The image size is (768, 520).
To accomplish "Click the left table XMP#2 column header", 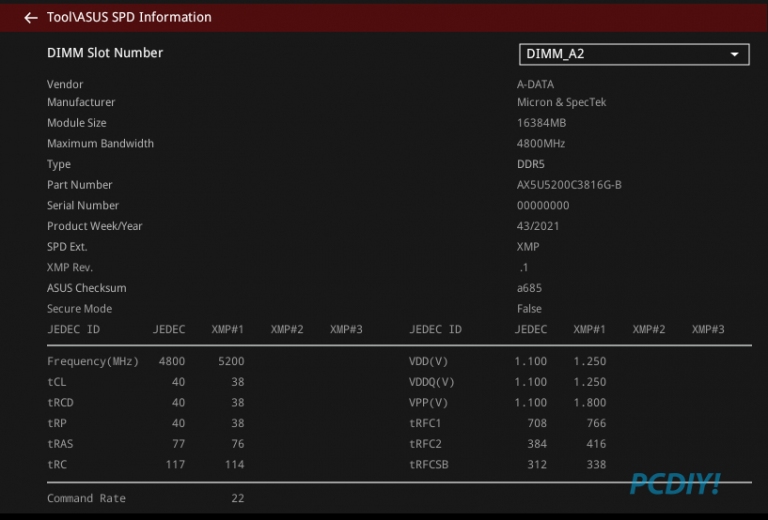I will 287,330.
